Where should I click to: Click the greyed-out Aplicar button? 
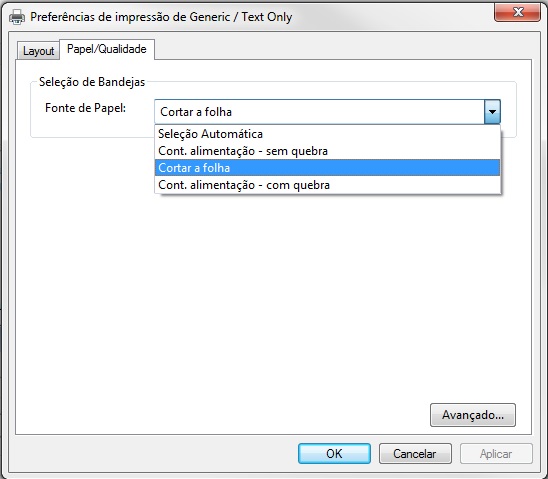[x=496, y=453]
